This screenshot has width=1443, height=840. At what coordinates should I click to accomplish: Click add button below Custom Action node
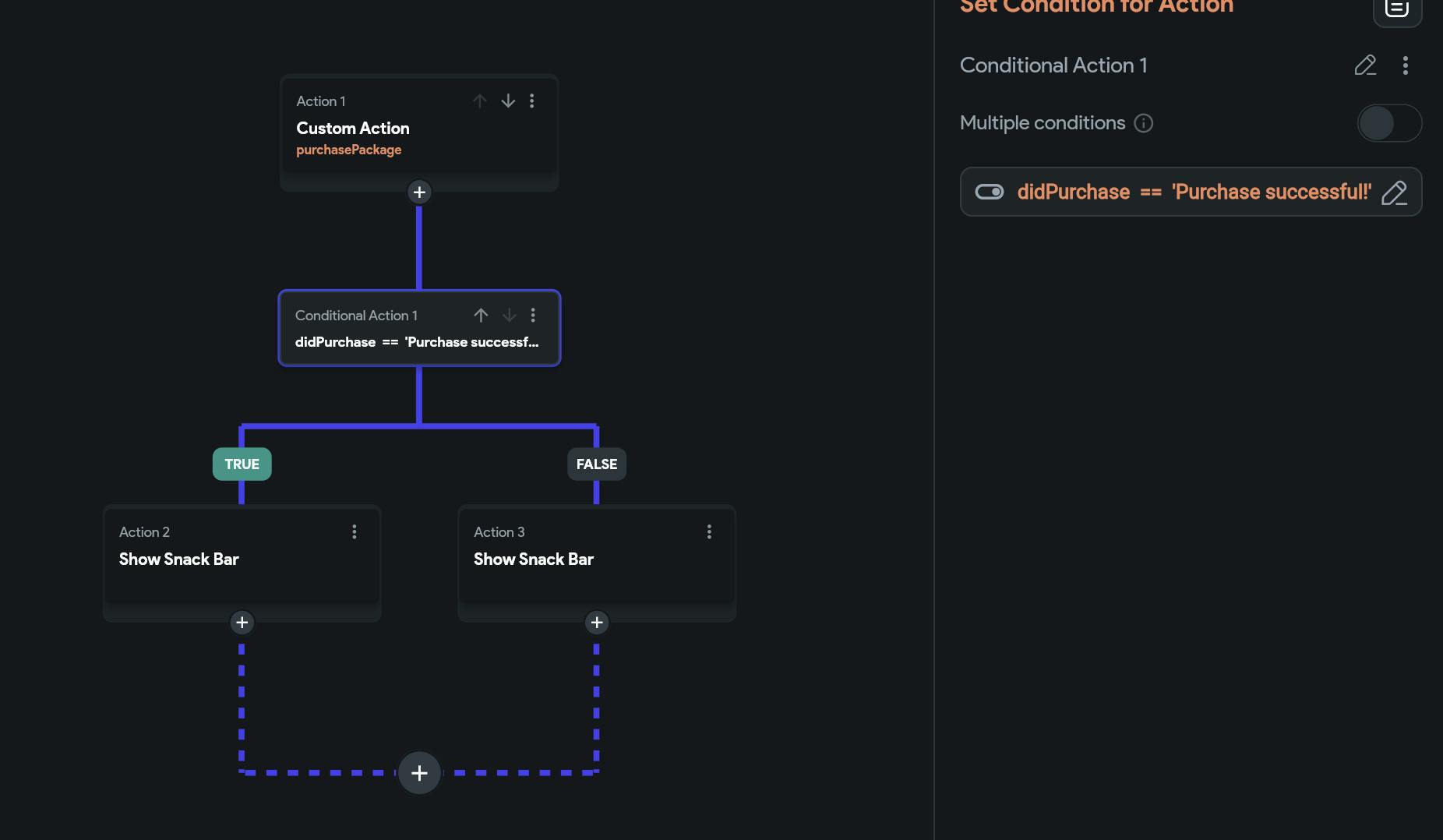pyautogui.click(x=419, y=192)
